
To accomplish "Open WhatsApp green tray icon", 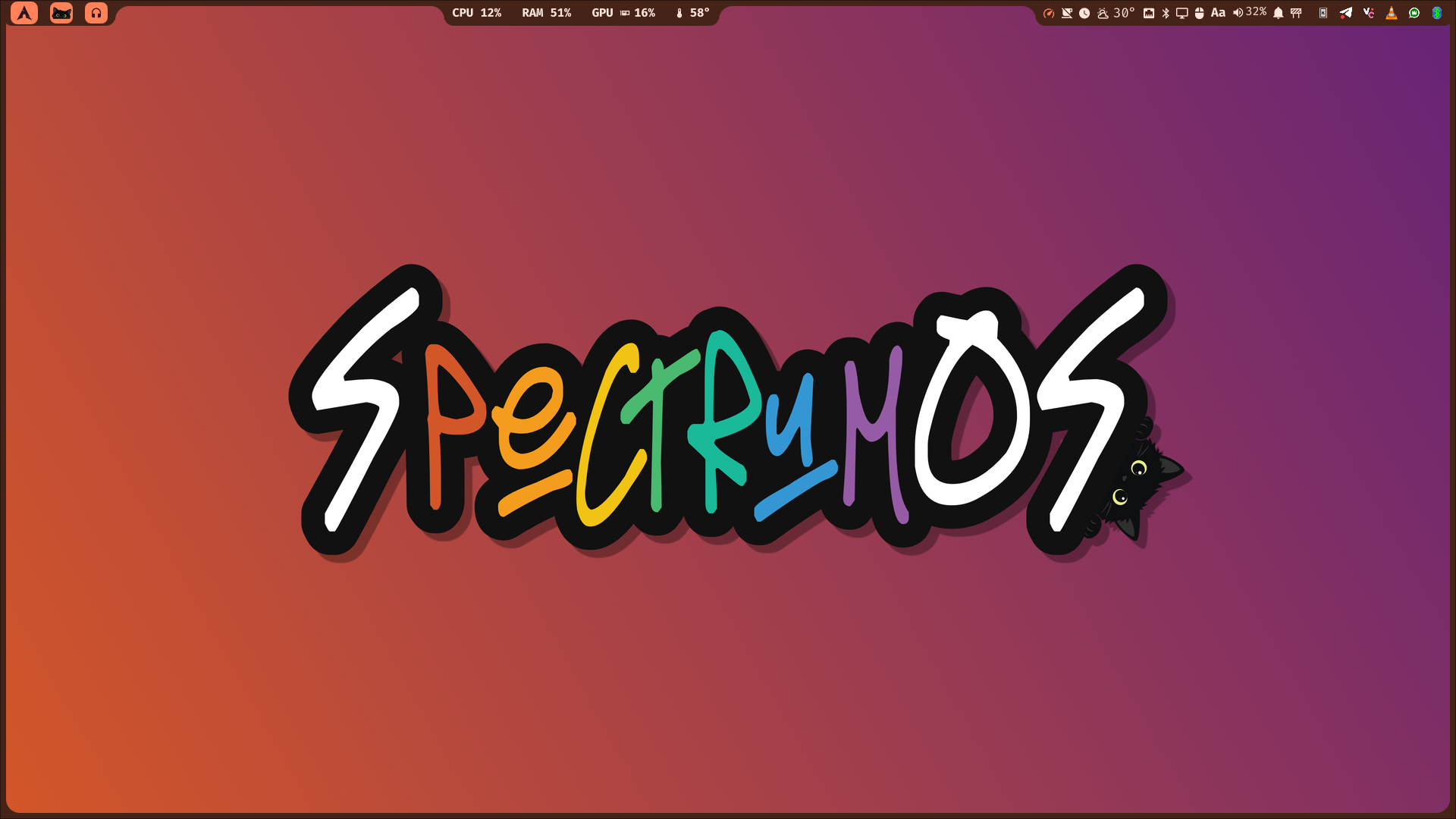I will pyautogui.click(x=1414, y=13).
